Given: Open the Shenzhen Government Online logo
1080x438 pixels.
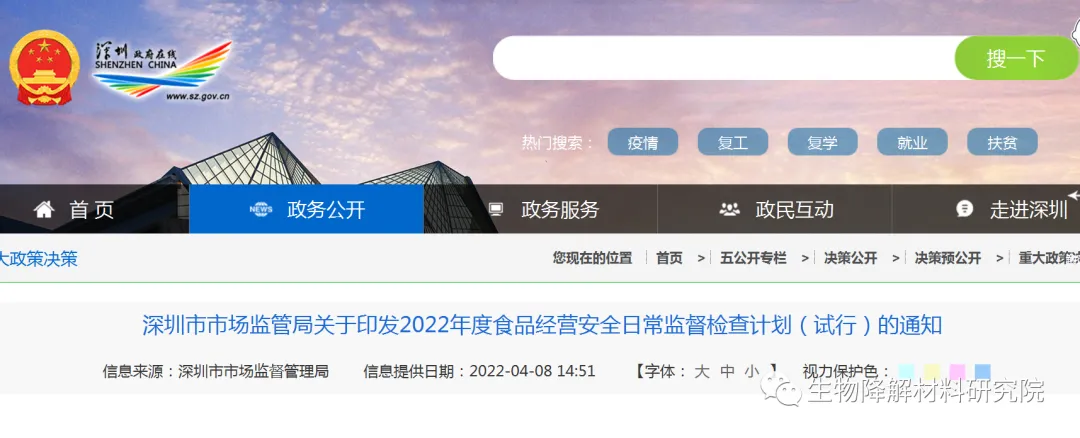Looking at the screenshot, I should click(162, 71).
